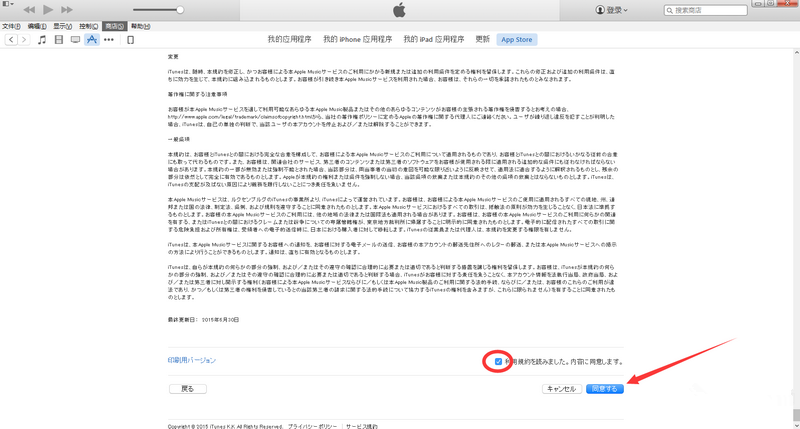Open the 编辑 menu

tap(37, 27)
